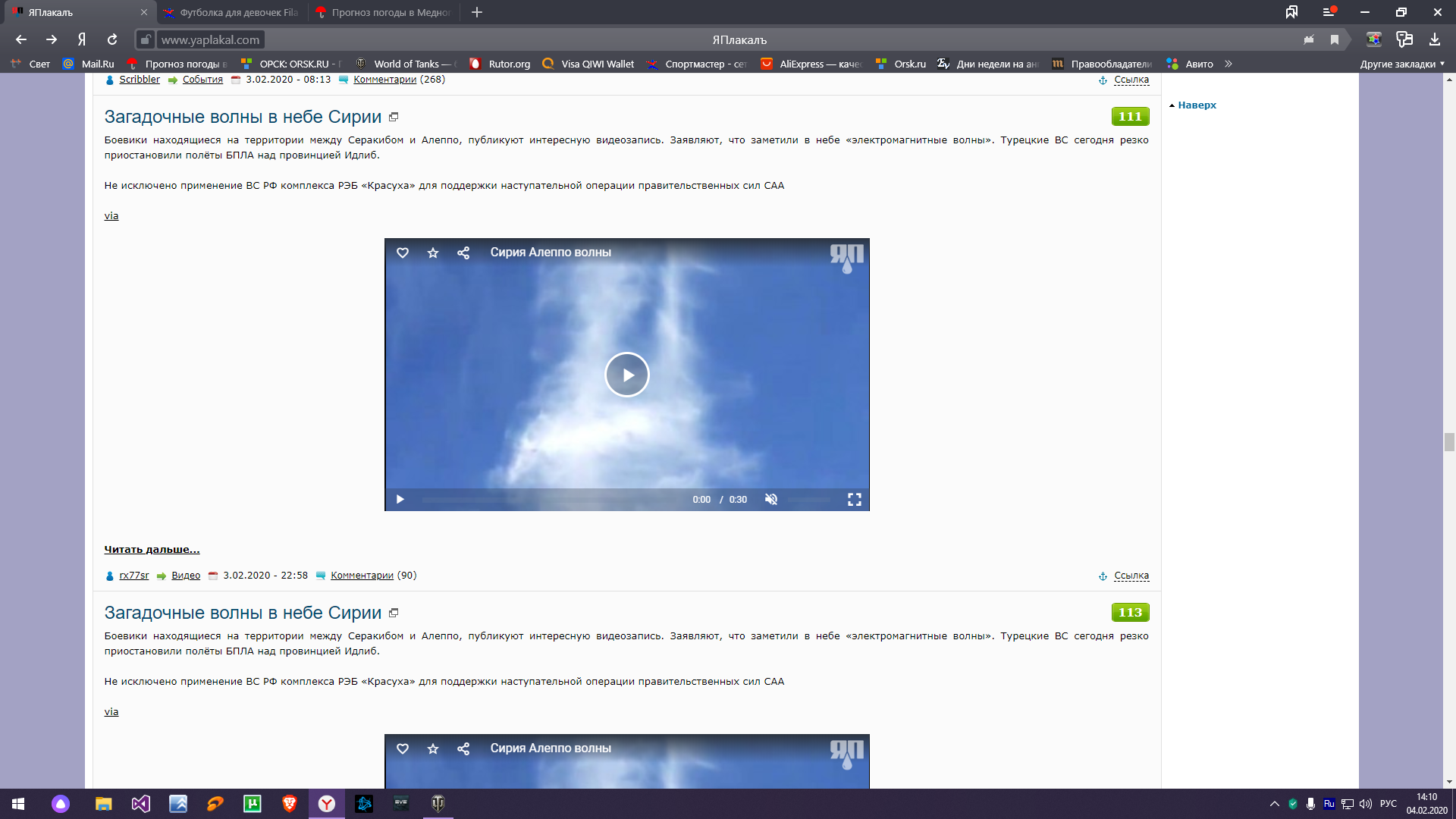
Task: Follow the first post's via link
Action: coord(111,216)
